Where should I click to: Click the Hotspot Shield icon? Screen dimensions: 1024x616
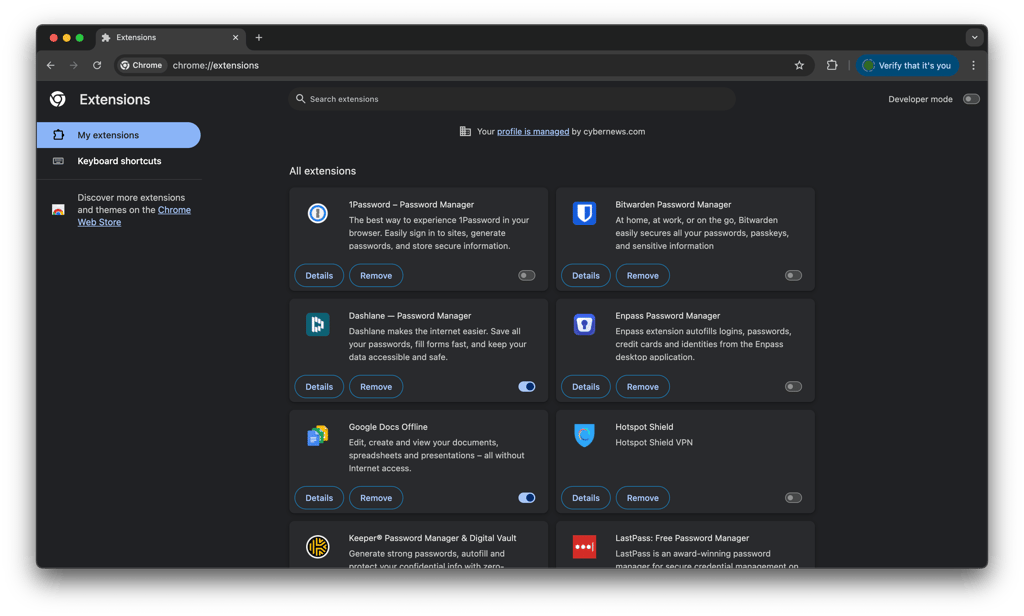click(x=584, y=436)
